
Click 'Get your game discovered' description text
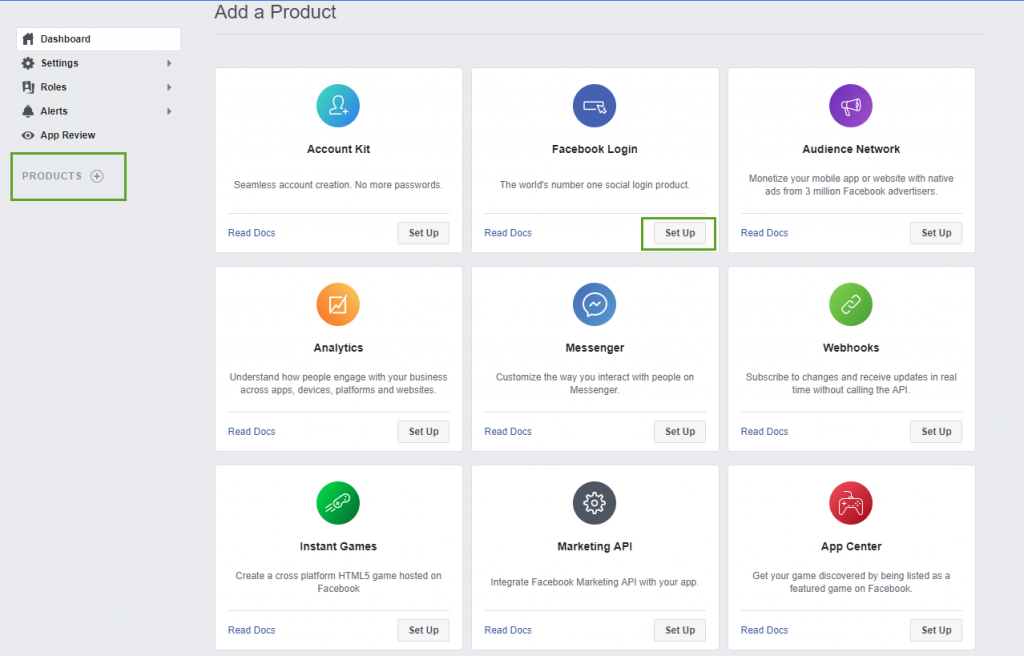[x=851, y=582]
